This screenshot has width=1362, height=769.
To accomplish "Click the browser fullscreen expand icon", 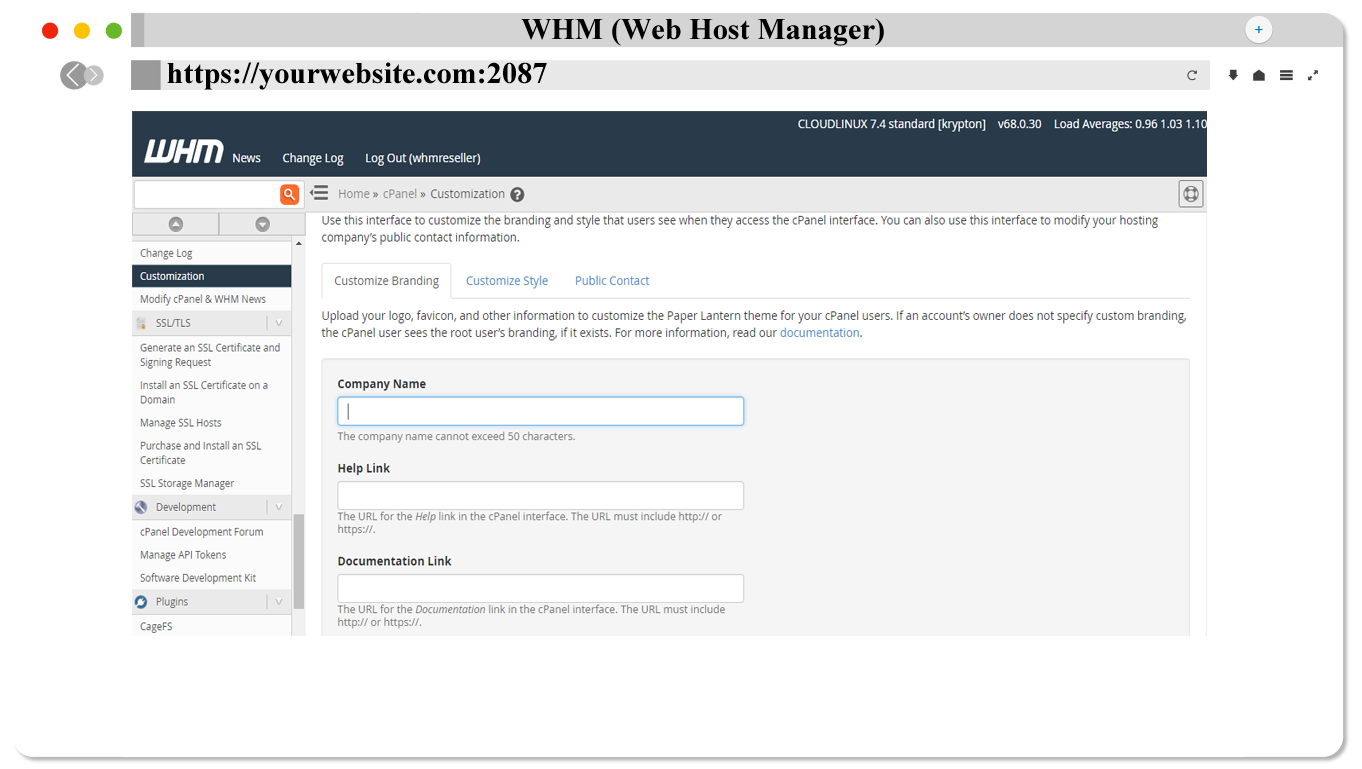I will (x=1313, y=75).
